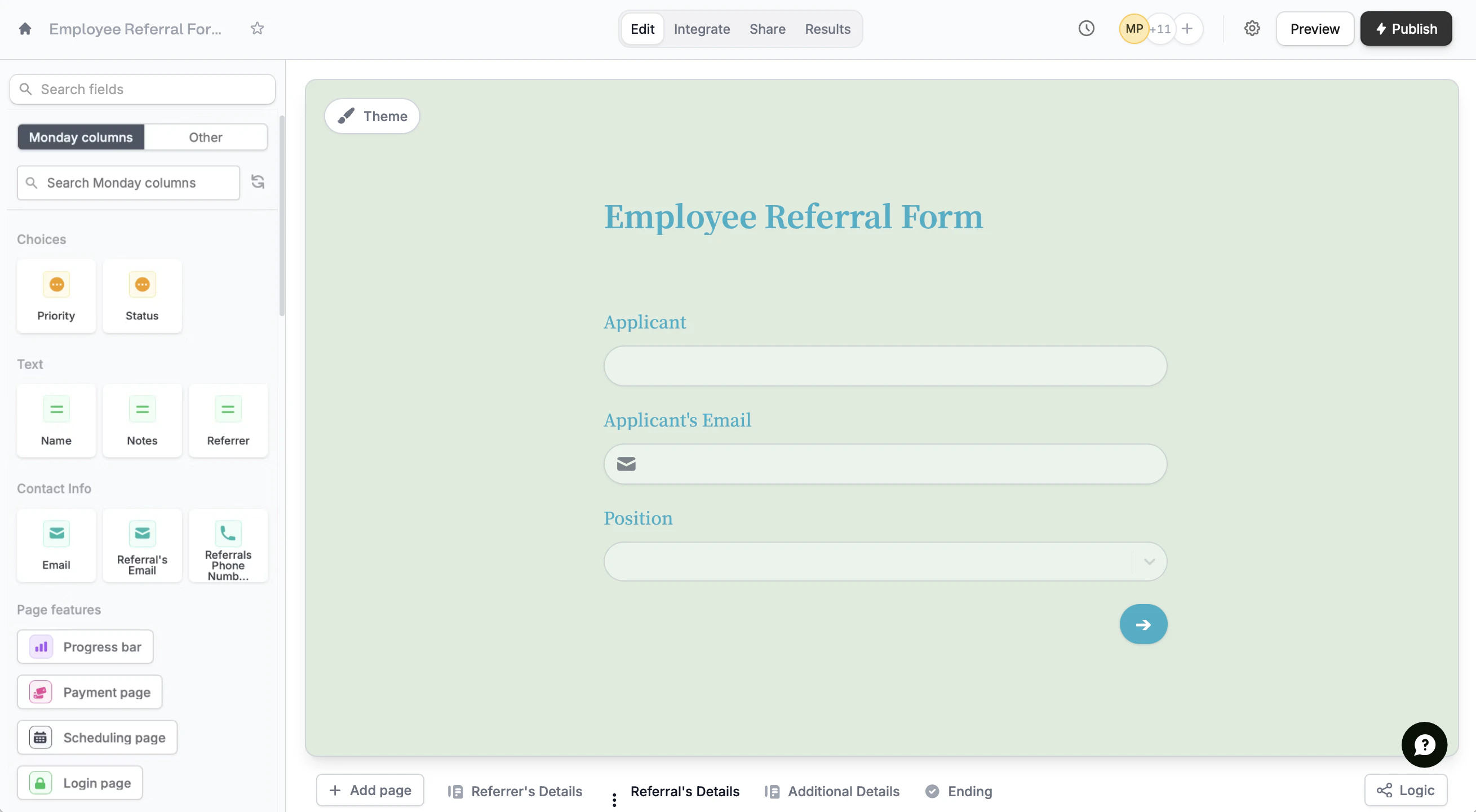Open the help chat bubble
The image size is (1476, 812).
coord(1424,744)
